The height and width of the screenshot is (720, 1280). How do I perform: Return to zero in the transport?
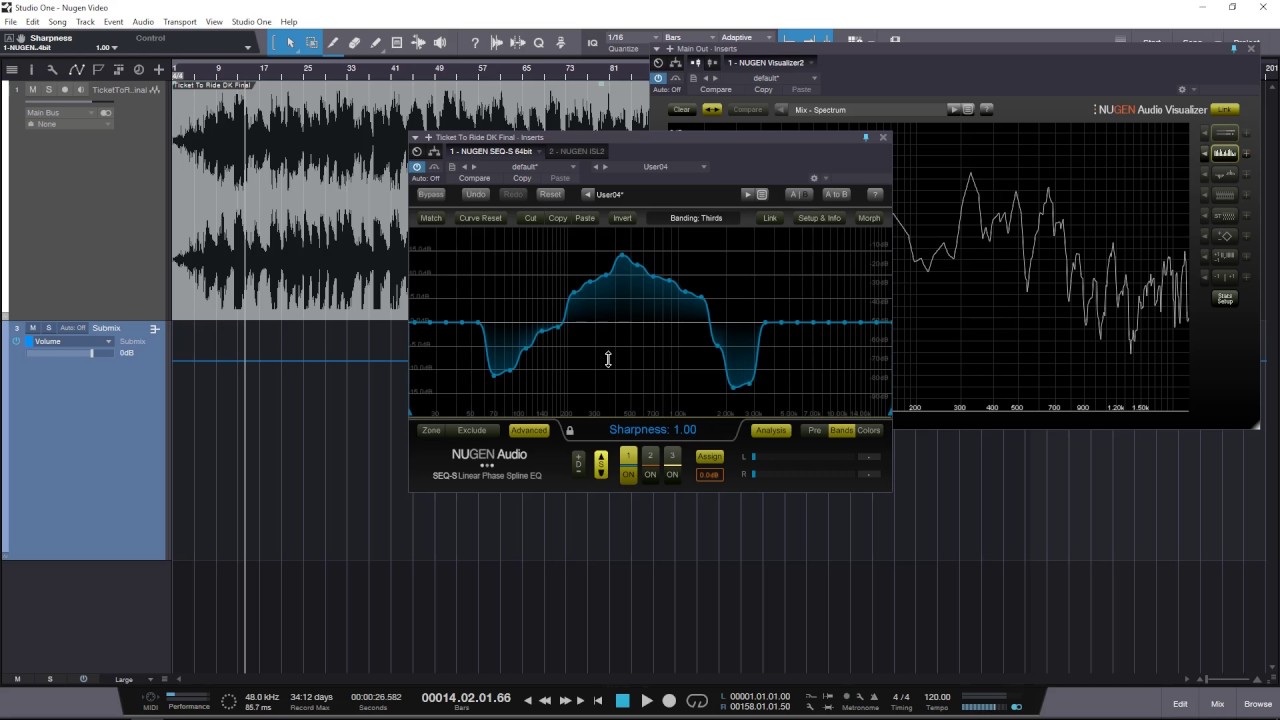pos(598,701)
